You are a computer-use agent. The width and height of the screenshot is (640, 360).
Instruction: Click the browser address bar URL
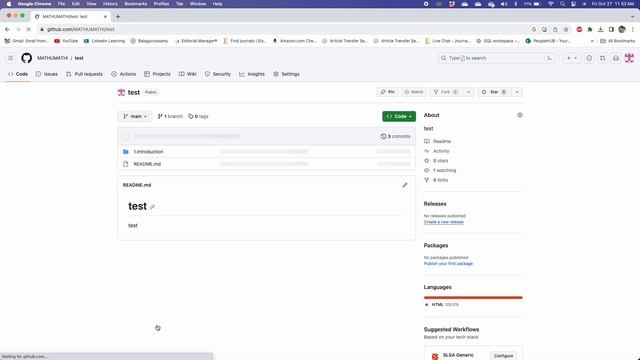click(80, 29)
